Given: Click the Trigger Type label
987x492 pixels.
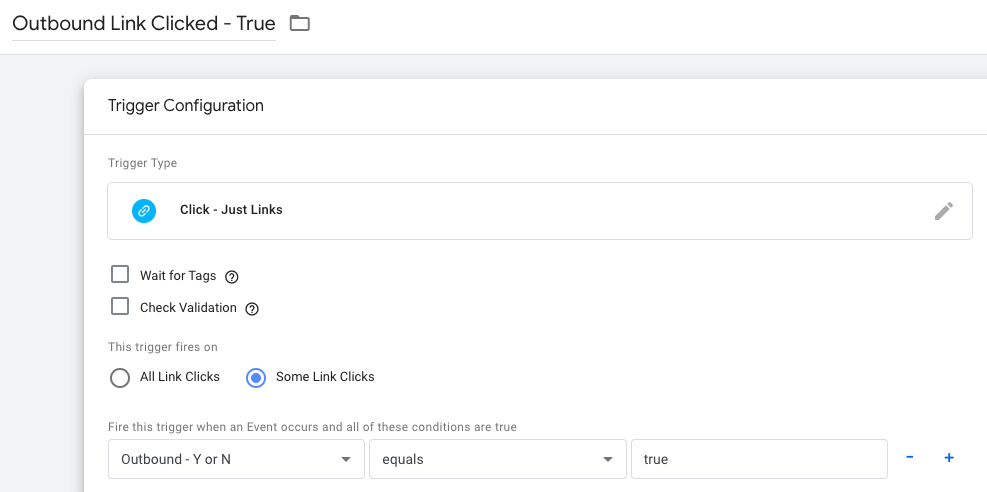Looking at the screenshot, I should [x=142, y=163].
